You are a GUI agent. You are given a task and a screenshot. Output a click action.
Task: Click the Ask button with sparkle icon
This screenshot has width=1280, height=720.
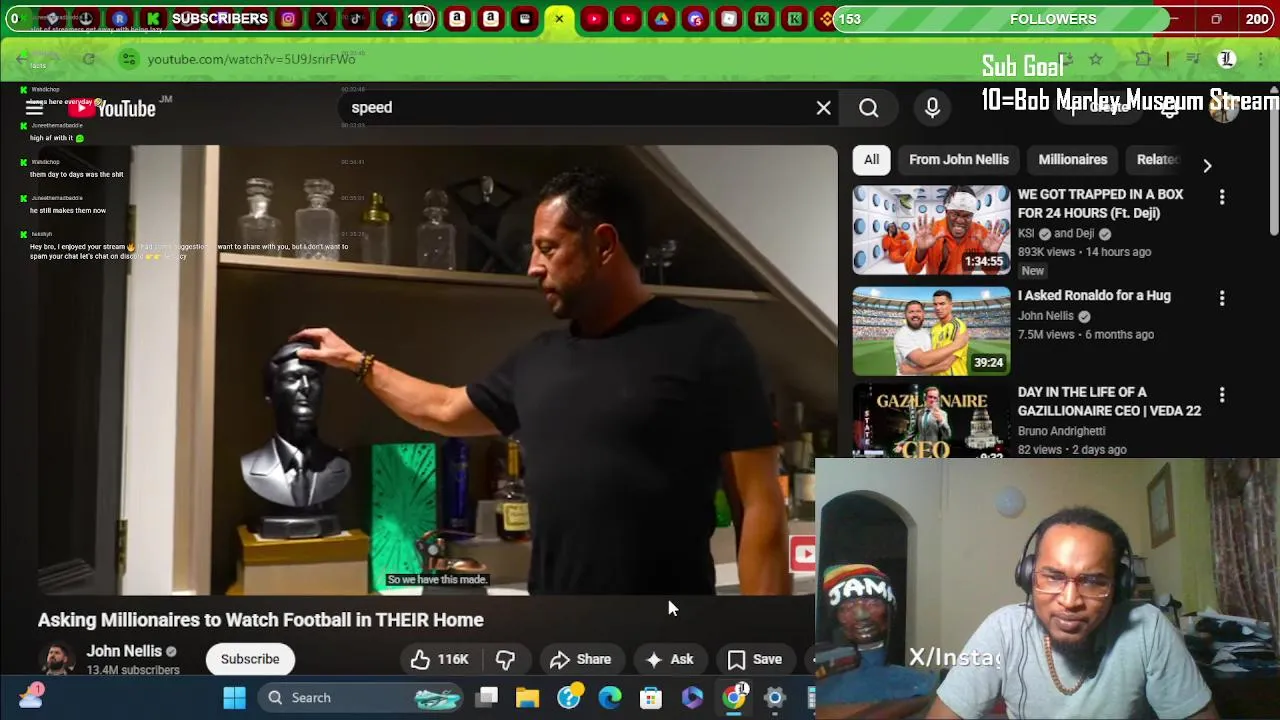(669, 659)
